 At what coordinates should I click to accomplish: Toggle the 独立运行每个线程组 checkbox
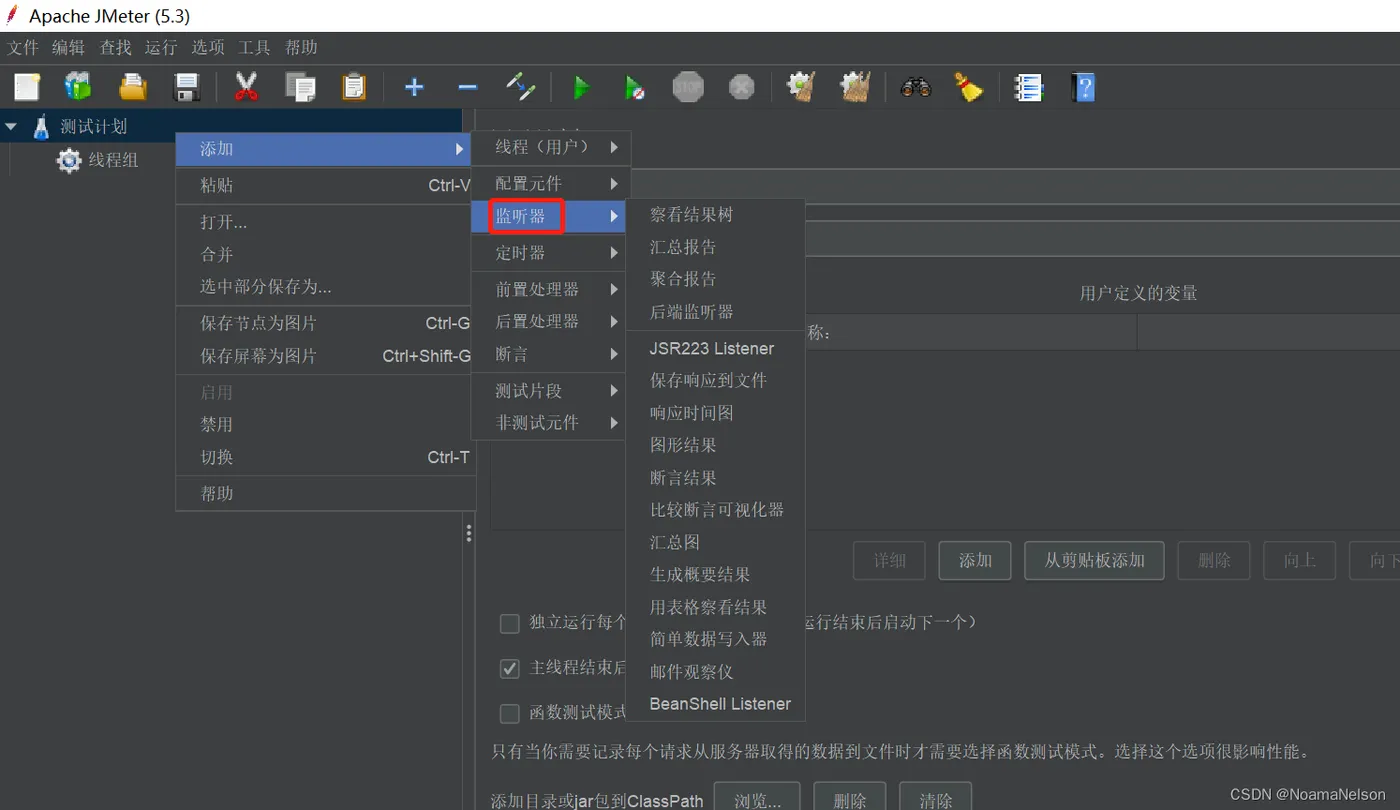pos(510,624)
